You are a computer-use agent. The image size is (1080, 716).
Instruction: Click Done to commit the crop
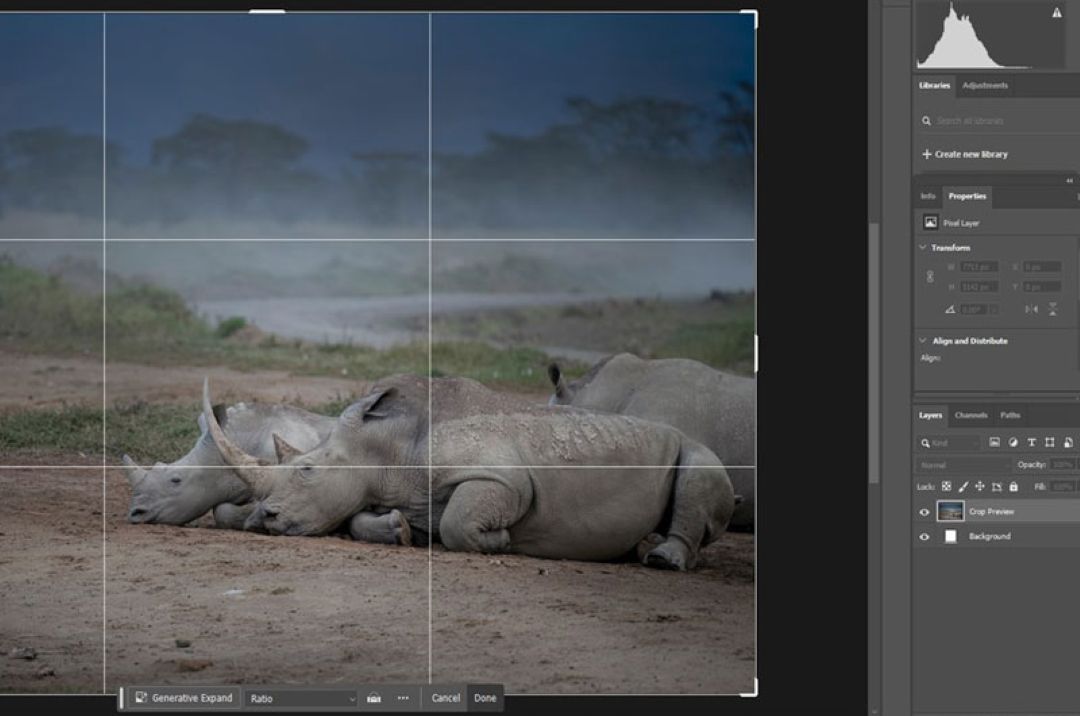(485, 698)
